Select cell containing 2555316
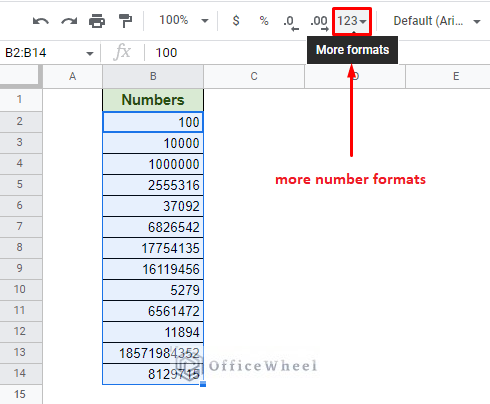This screenshot has height=404, width=490. pos(153,185)
